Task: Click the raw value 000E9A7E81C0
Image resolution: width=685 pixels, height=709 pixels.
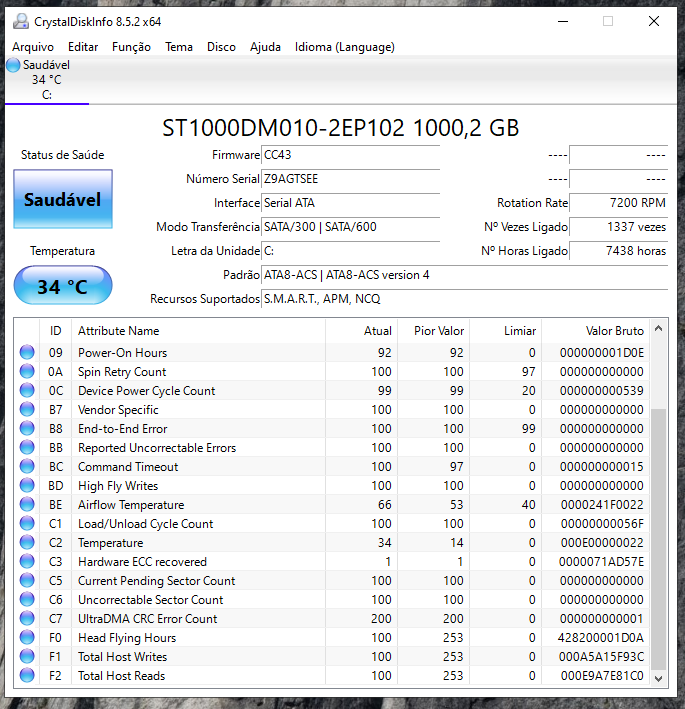Action: 602,676
